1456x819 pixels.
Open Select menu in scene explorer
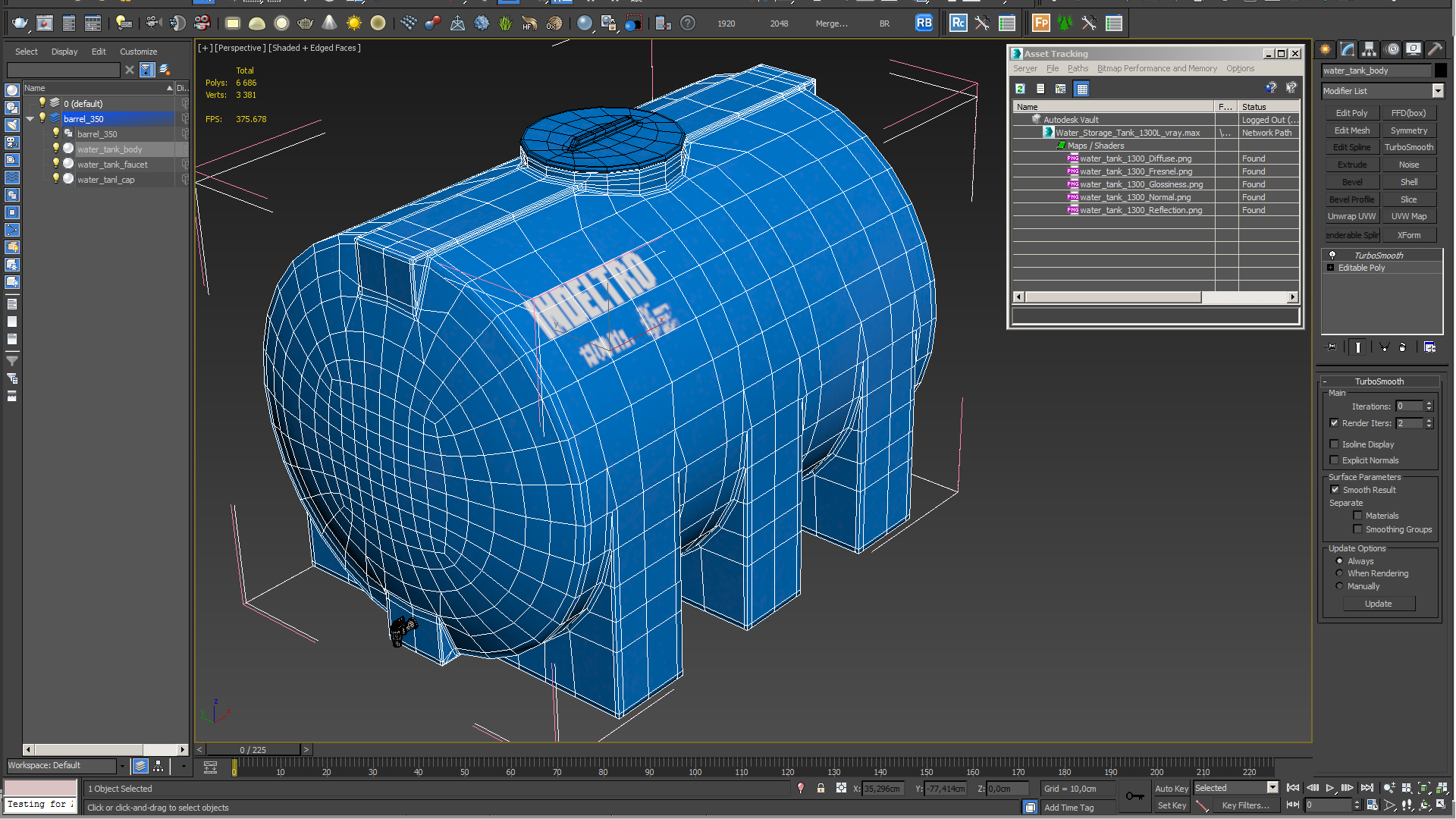click(27, 52)
